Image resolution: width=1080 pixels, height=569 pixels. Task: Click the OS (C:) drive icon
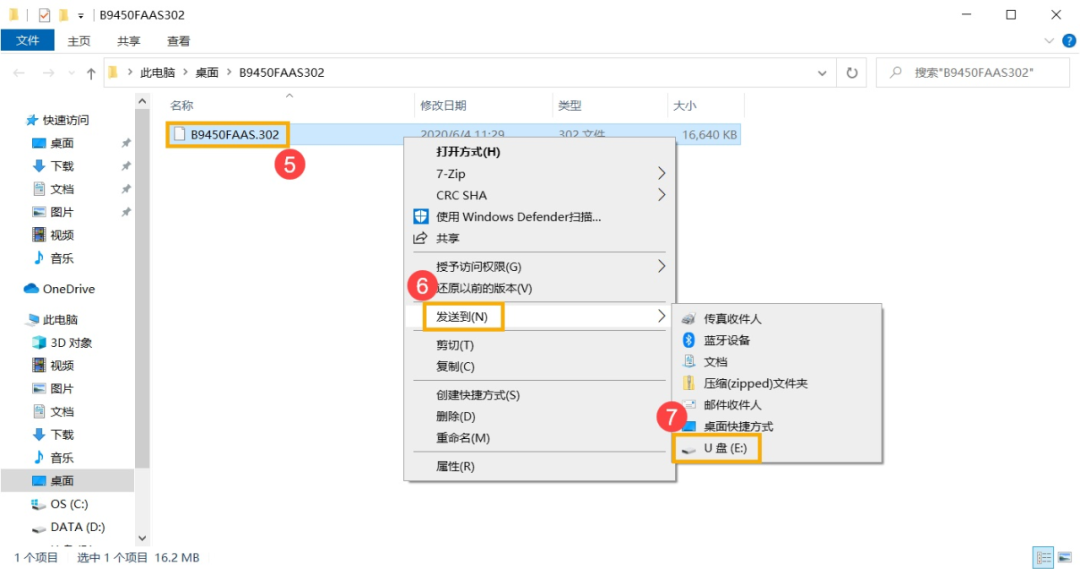tap(39, 504)
